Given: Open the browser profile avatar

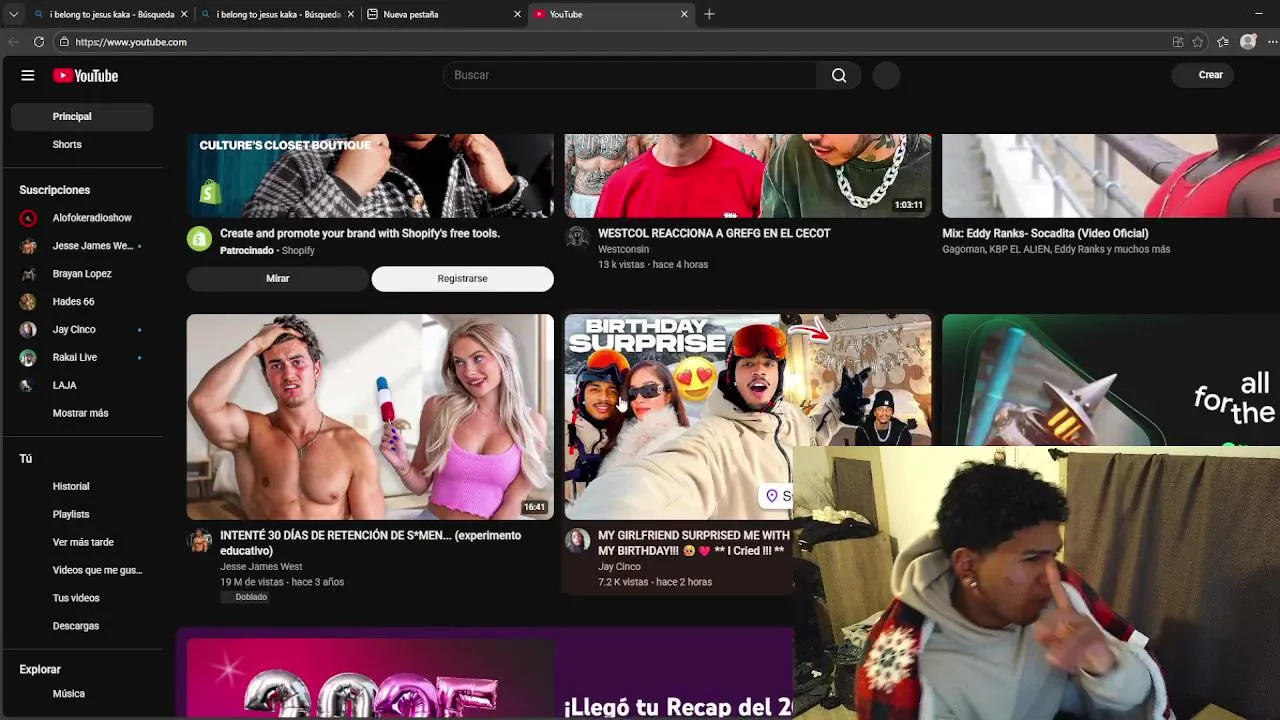Looking at the screenshot, I should point(1248,42).
